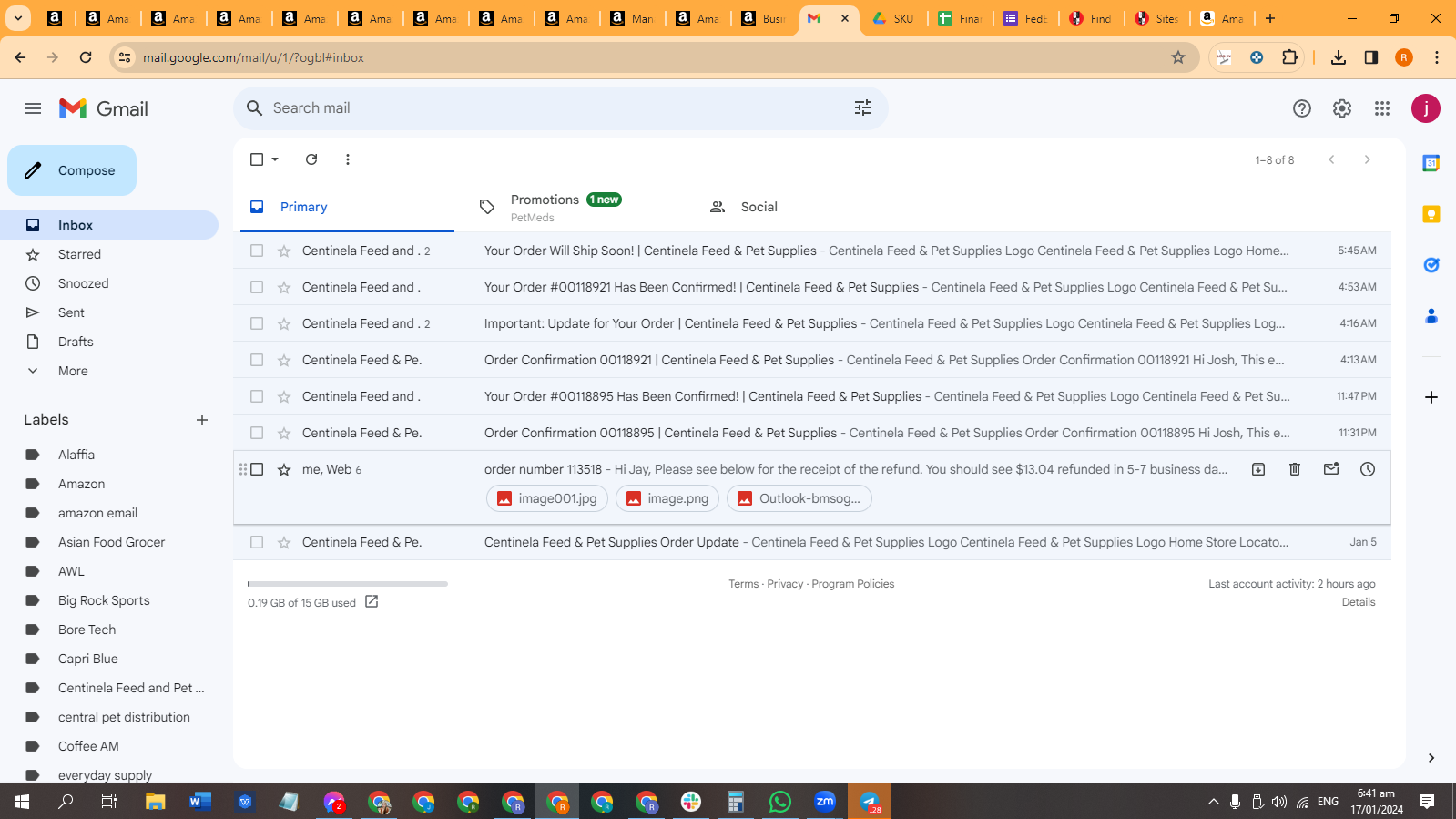The width and height of the screenshot is (1456, 819).
Task: Open Chrome extensions puzzle icon
Action: coord(1289,57)
